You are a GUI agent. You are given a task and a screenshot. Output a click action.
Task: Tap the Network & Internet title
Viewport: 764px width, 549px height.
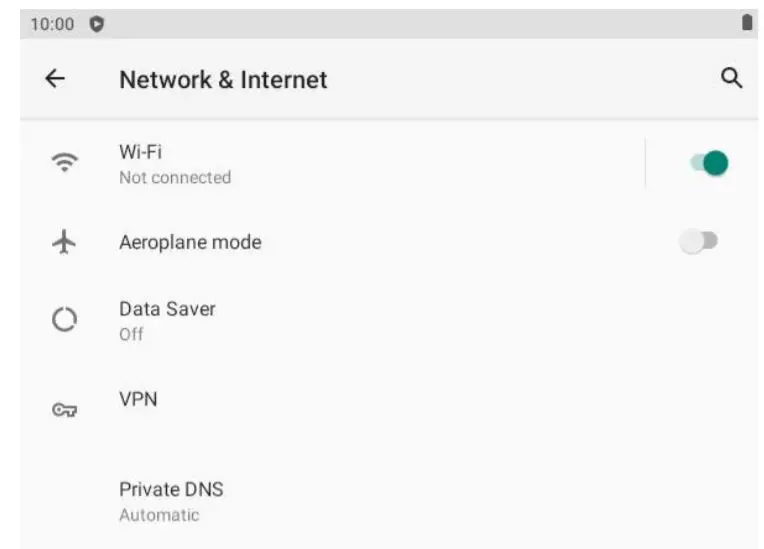[223, 79]
